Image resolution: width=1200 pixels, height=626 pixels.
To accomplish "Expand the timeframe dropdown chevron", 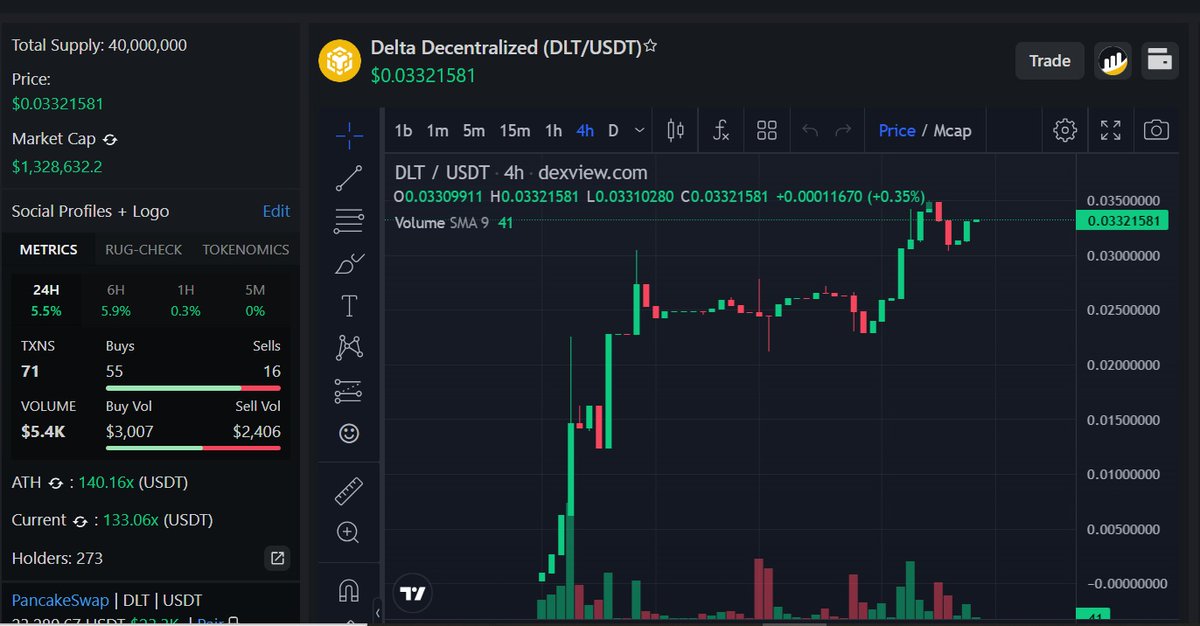I will 641,130.
